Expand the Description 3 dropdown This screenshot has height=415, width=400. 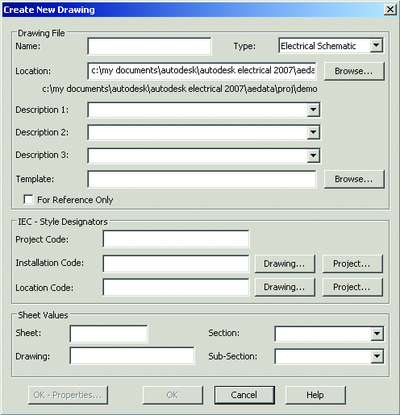pyautogui.click(x=313, y=155)
